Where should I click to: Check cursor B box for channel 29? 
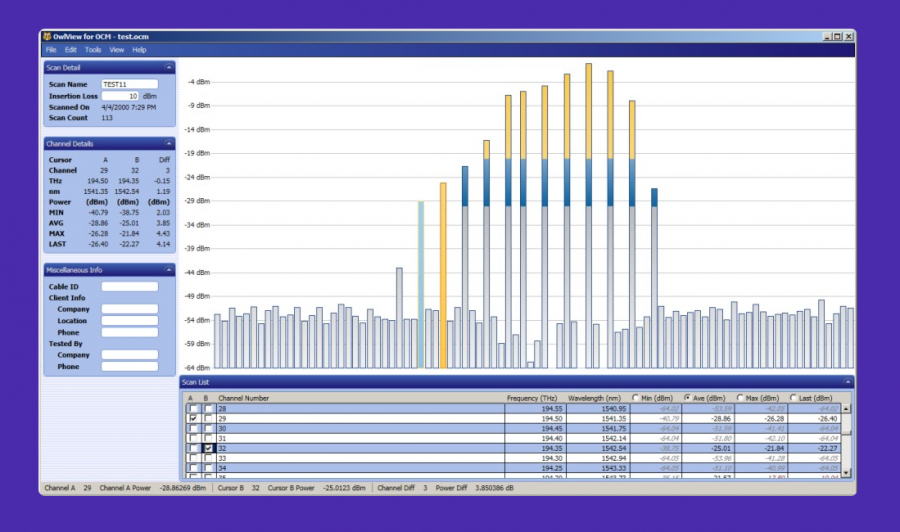[208, 418]
